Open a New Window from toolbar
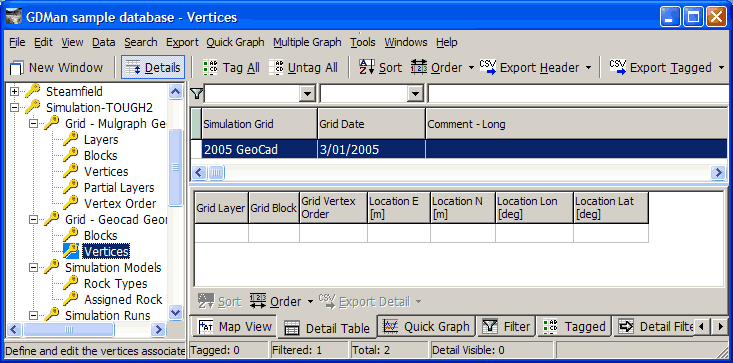The image size is (733, 363). [56, 68]
